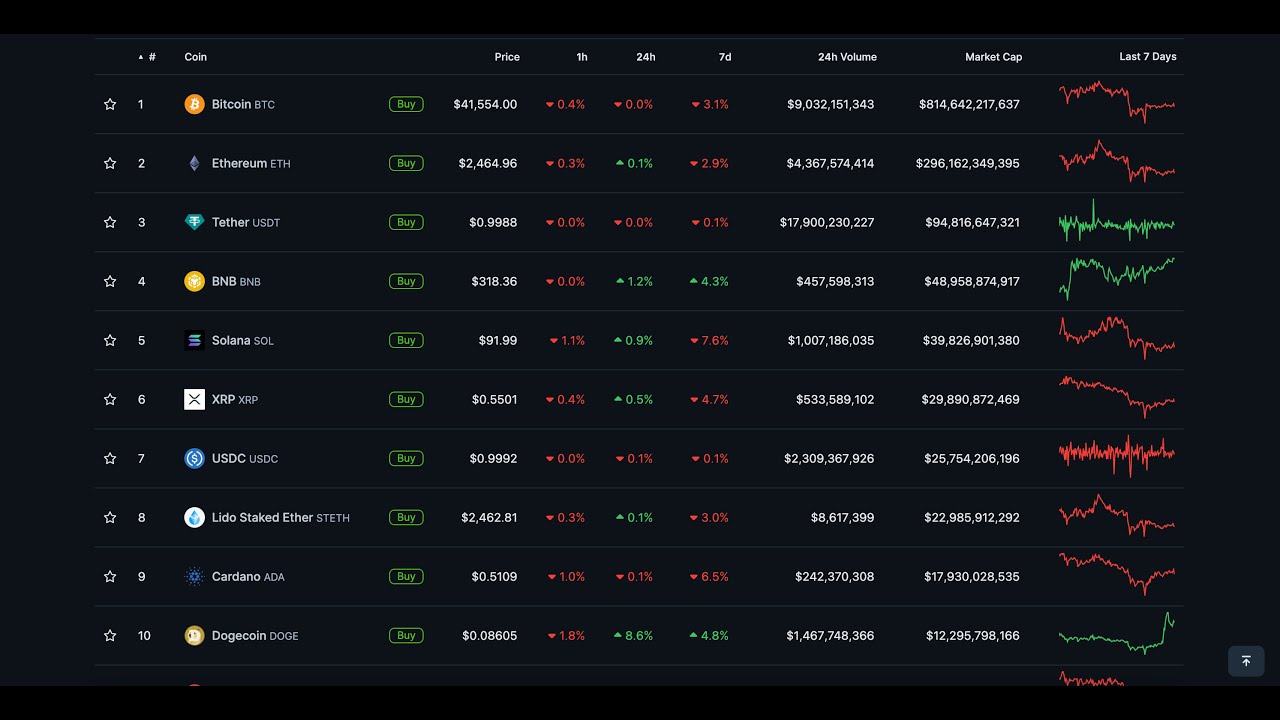Click the Buy button for USDC
1280x720 pixels.
406,458
